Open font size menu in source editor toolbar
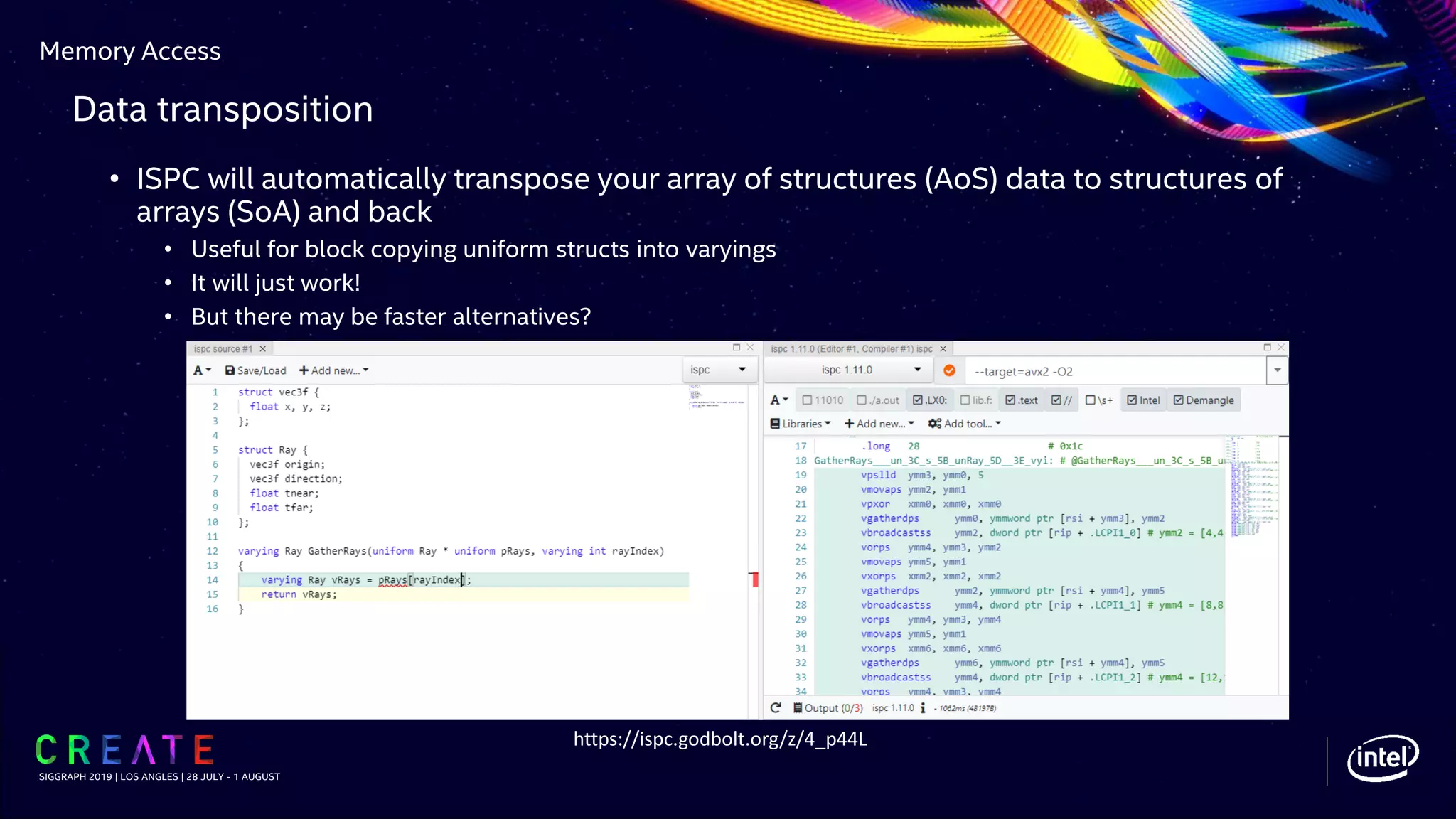Viewport: 1456px width, 819px height. click(202, 370)
